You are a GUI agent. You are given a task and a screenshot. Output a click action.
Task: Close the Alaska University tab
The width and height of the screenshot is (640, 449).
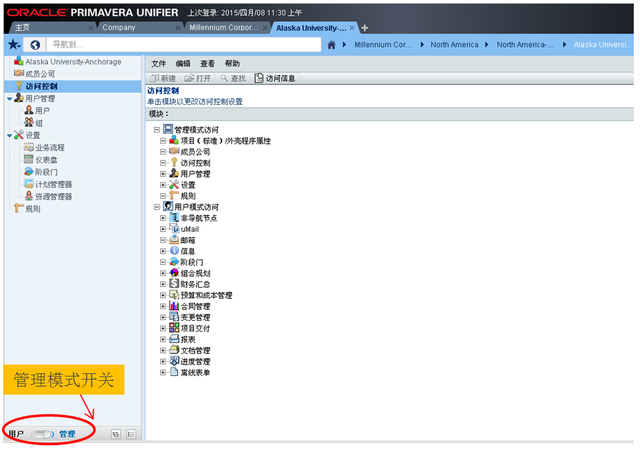[352, 28]
